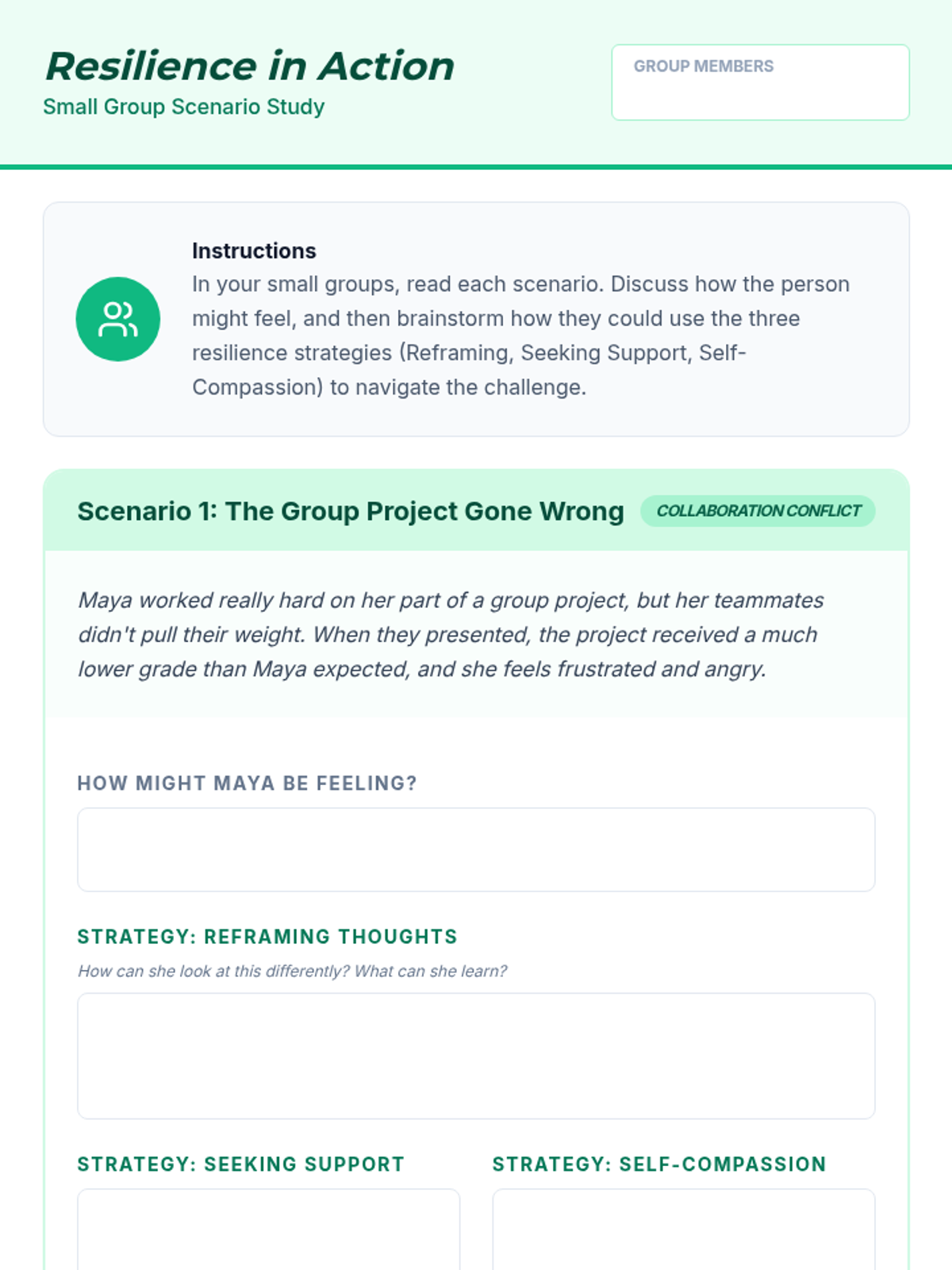
Task: Click the Scenario 1 heading text
Action: click(350, 511)
